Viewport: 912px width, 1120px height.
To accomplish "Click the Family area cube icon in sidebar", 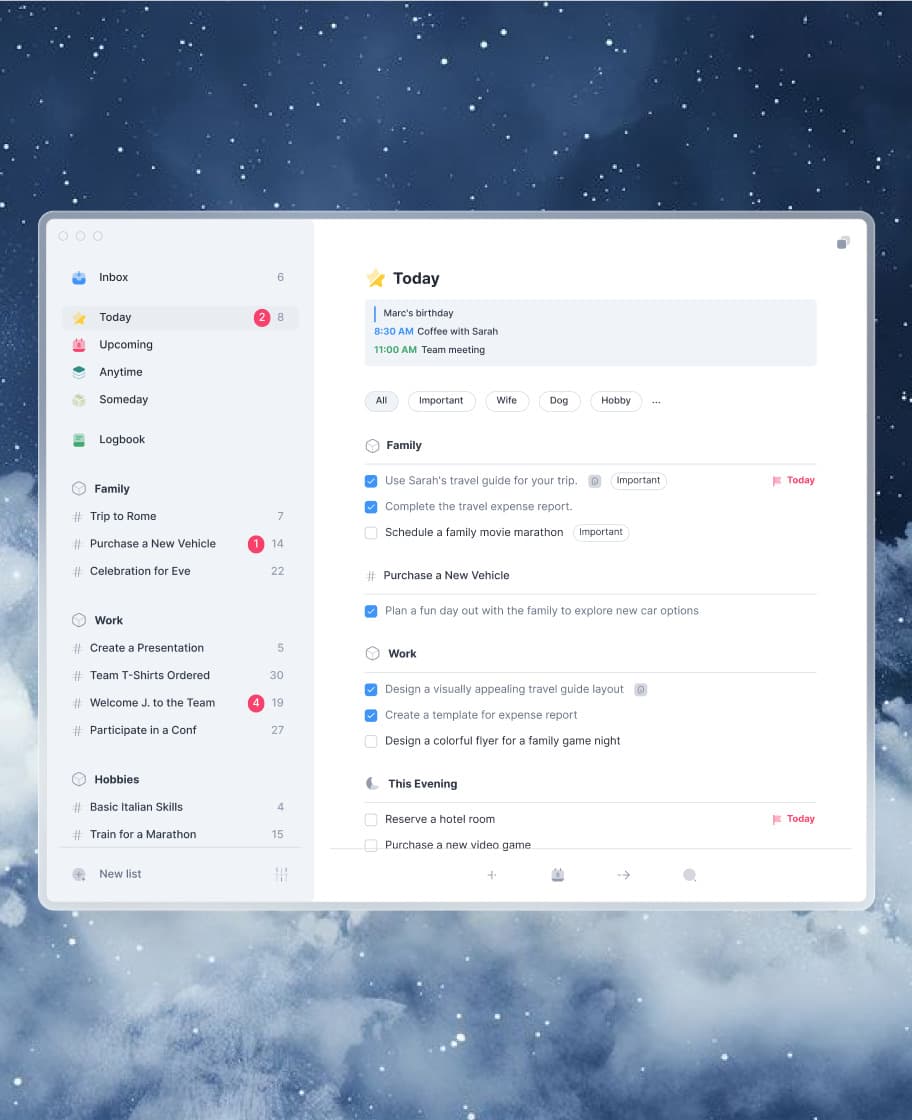I will (79, 489).
